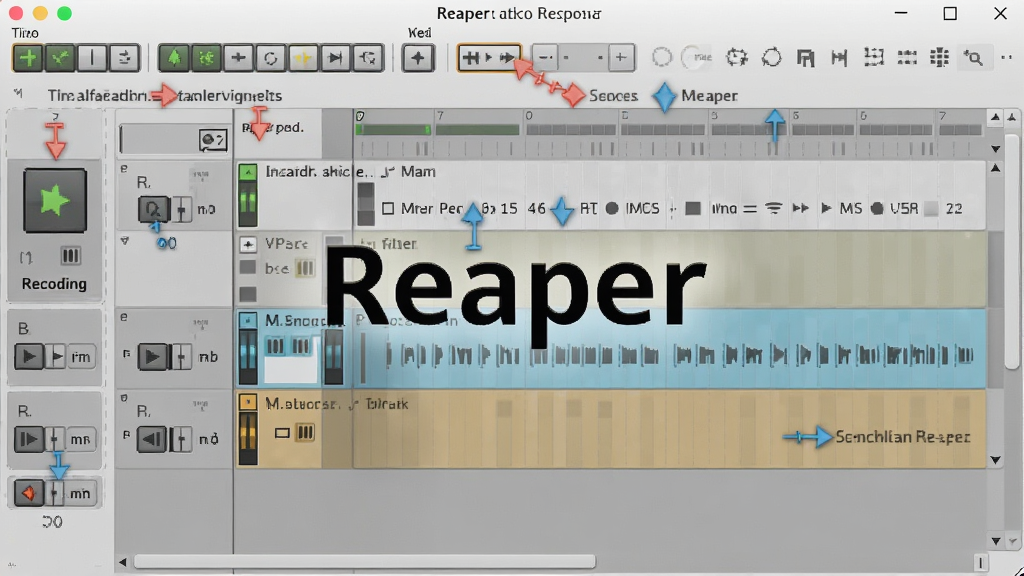Click the round dot before IMCS
The width and height of the screenshot is (1024, 576).
point(612,208)
